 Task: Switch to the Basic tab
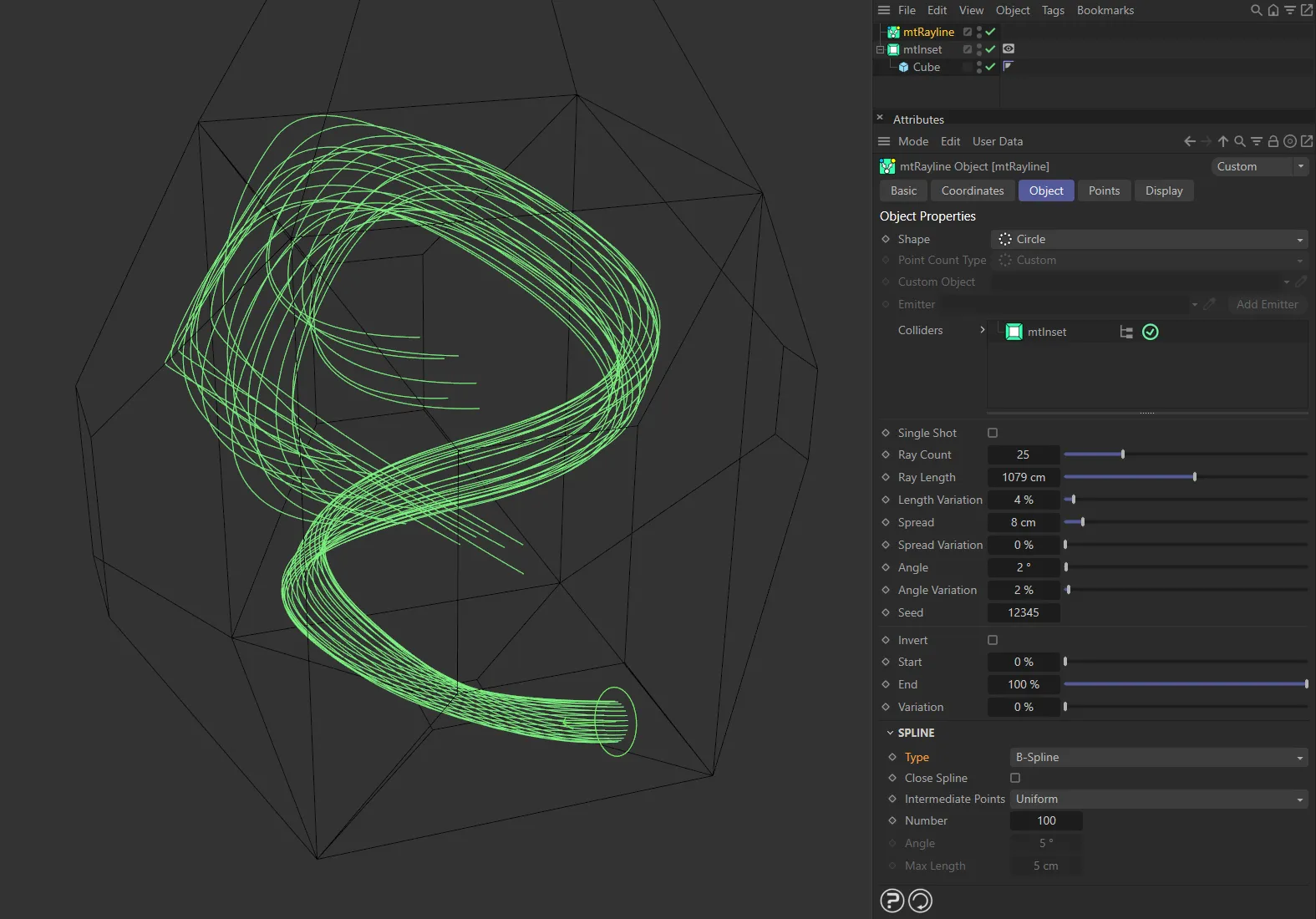click(x=903, y=190)
